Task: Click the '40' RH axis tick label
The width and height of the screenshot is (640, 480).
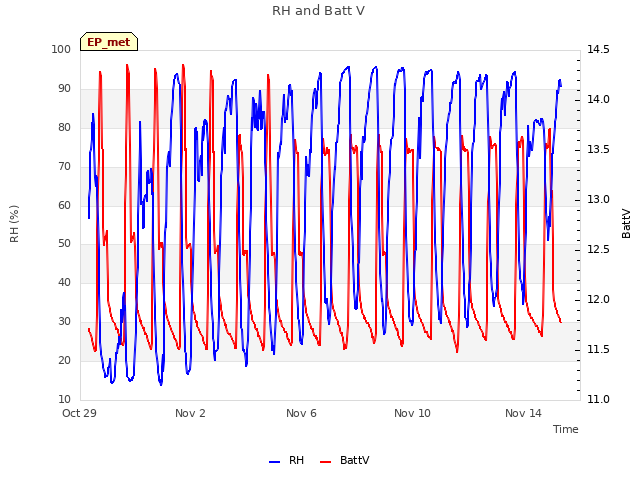Action: (x=64, y=282)
